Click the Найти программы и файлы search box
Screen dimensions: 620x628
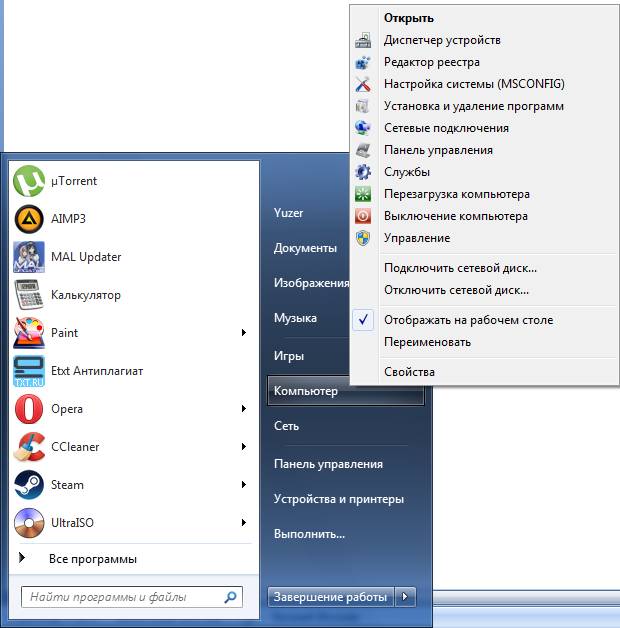(x=122, y=597)
